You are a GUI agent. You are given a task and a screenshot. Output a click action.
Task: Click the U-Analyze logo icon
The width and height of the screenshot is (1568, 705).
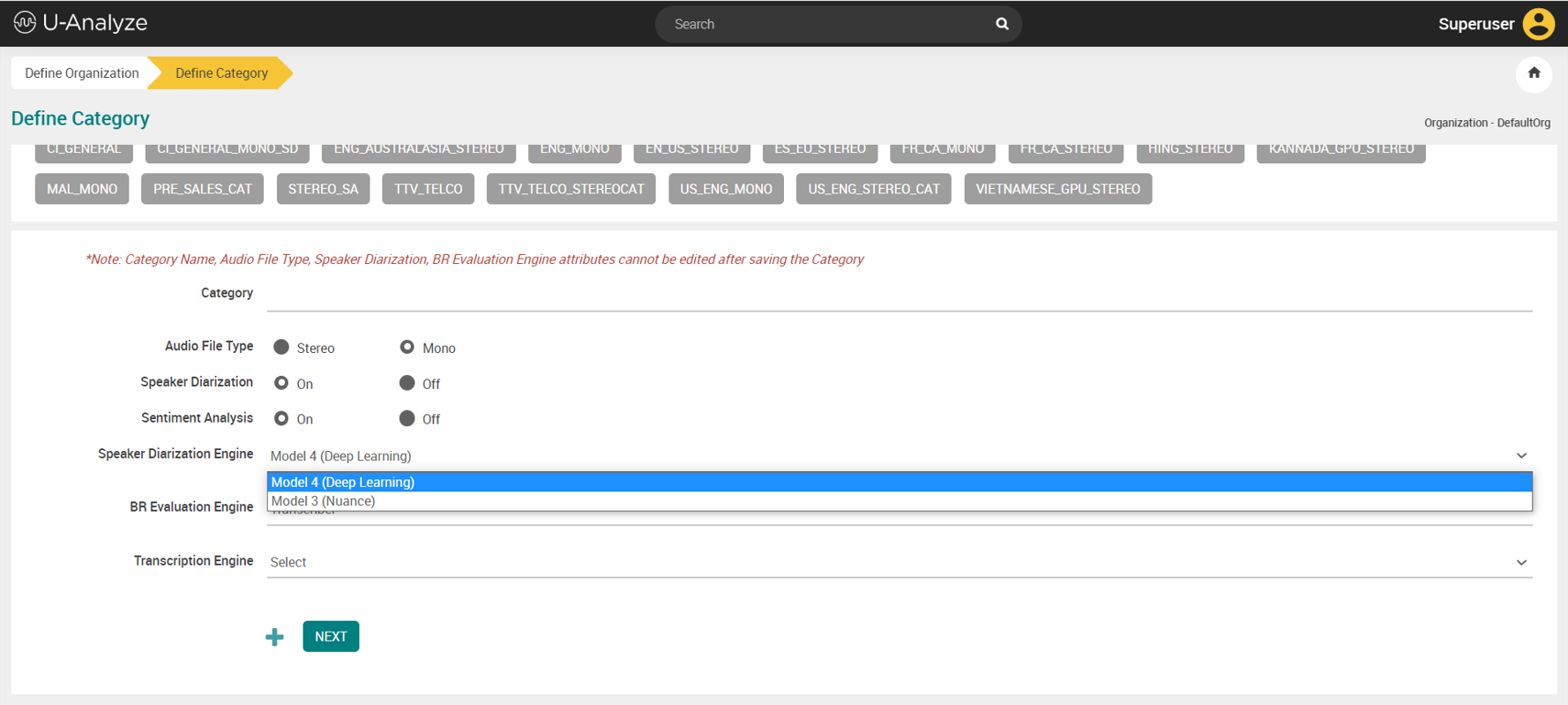[x=25, y=22]
